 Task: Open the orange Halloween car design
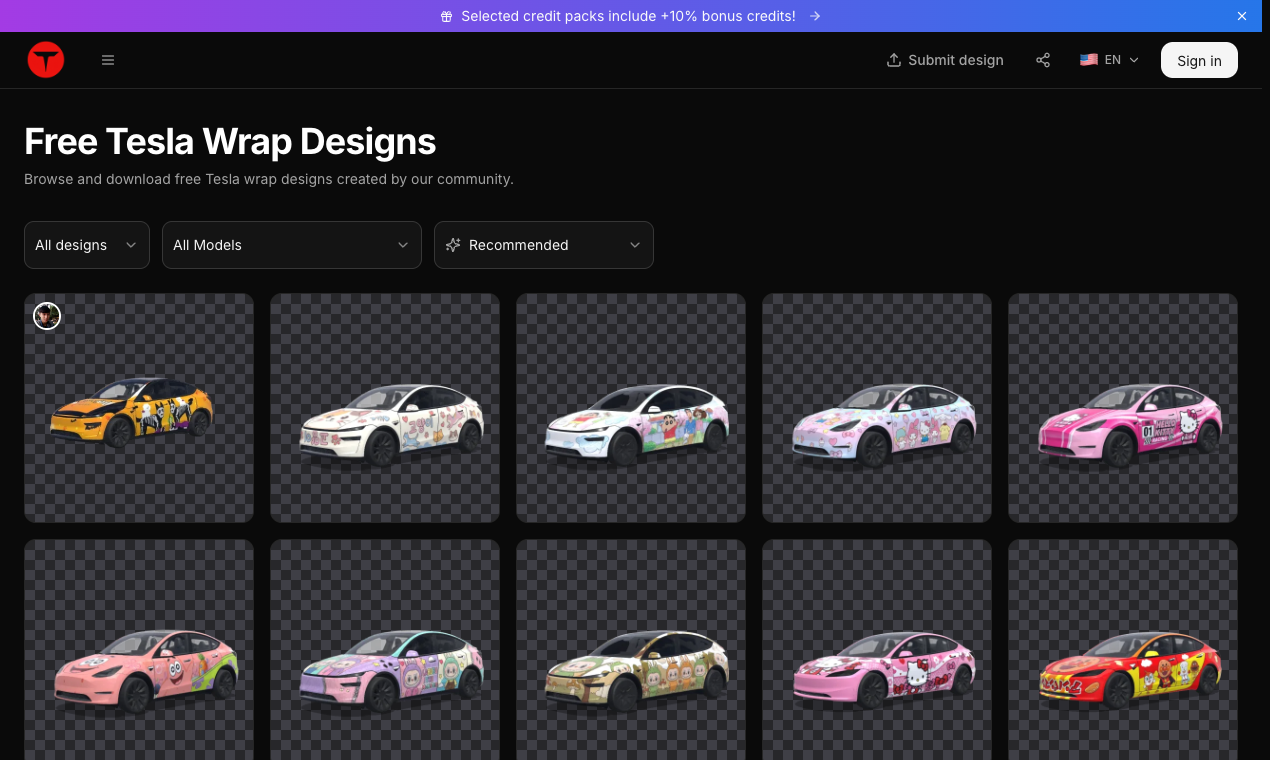click(139, 408)
